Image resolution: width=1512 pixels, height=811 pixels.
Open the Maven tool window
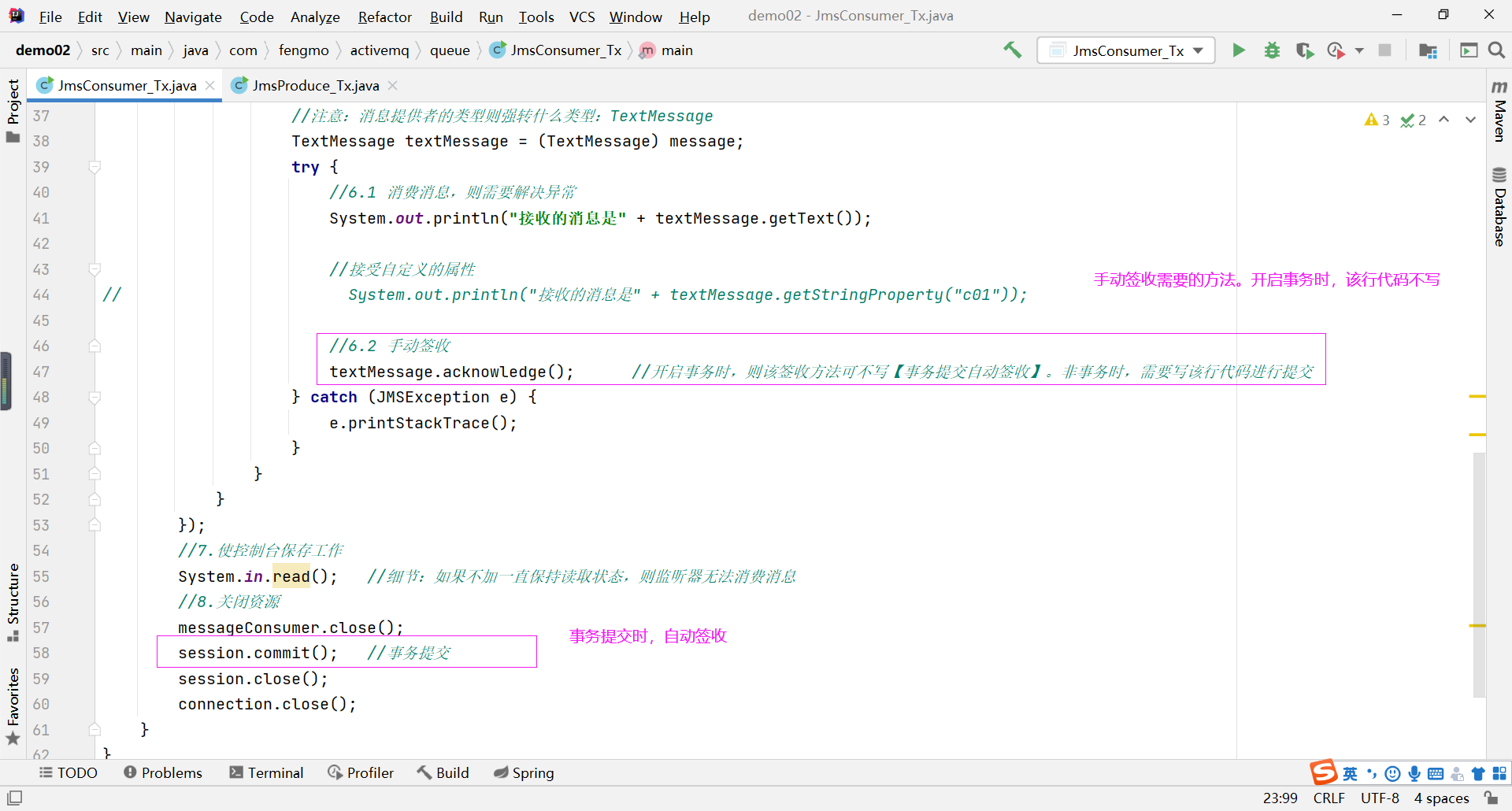pos(1499,110)
